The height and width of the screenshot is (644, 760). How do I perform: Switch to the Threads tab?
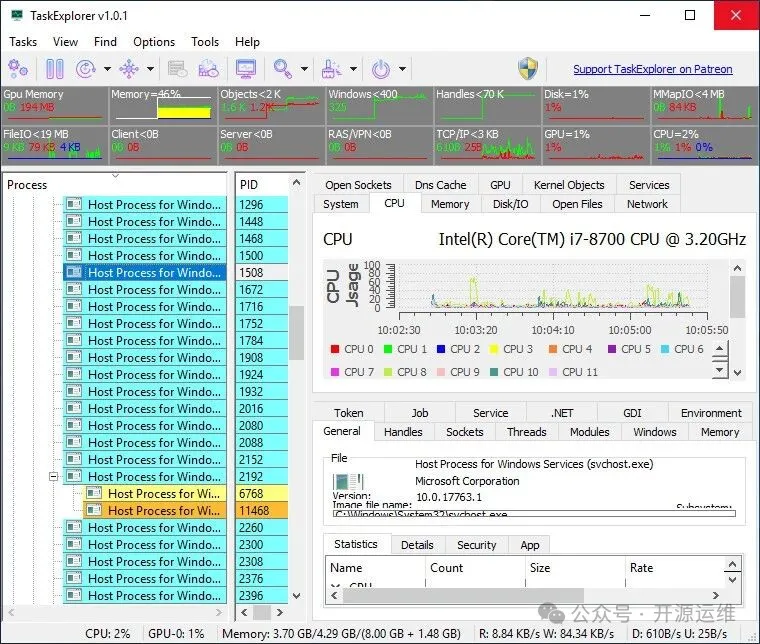pyautogui.click(x=526, y=432)
